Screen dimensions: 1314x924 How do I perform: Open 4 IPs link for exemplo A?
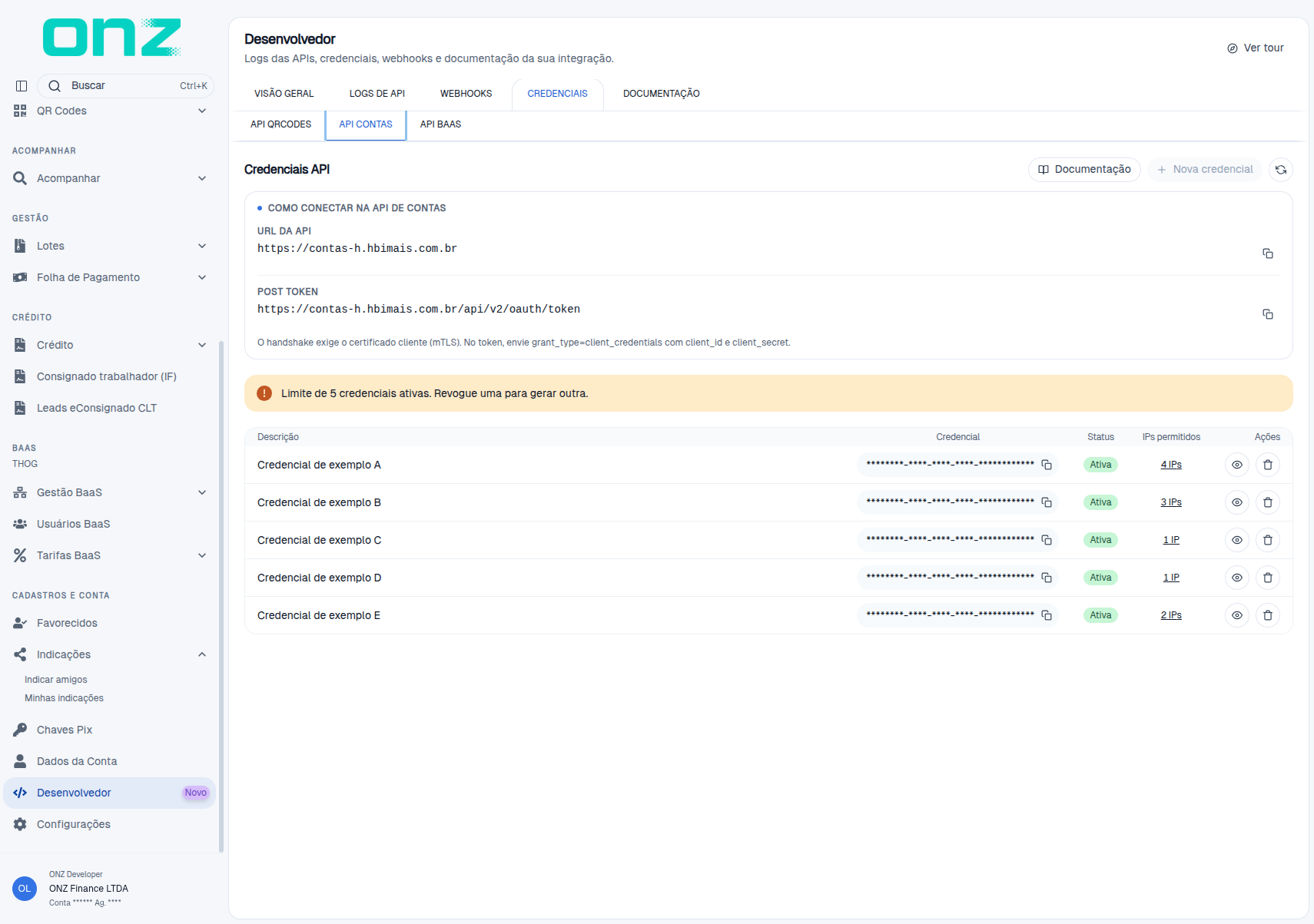click(x=1171, y=465)
